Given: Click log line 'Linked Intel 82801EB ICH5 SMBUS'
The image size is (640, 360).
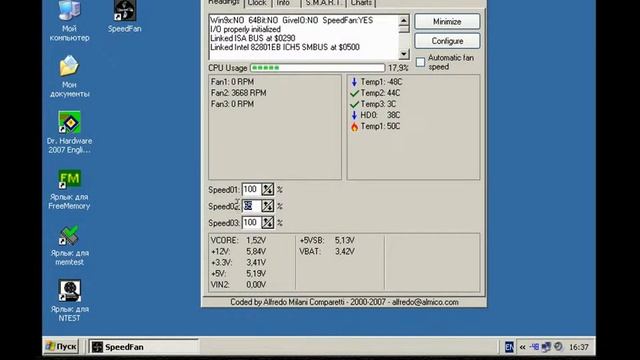Looking at the screenshot, I should pos(285,47).
